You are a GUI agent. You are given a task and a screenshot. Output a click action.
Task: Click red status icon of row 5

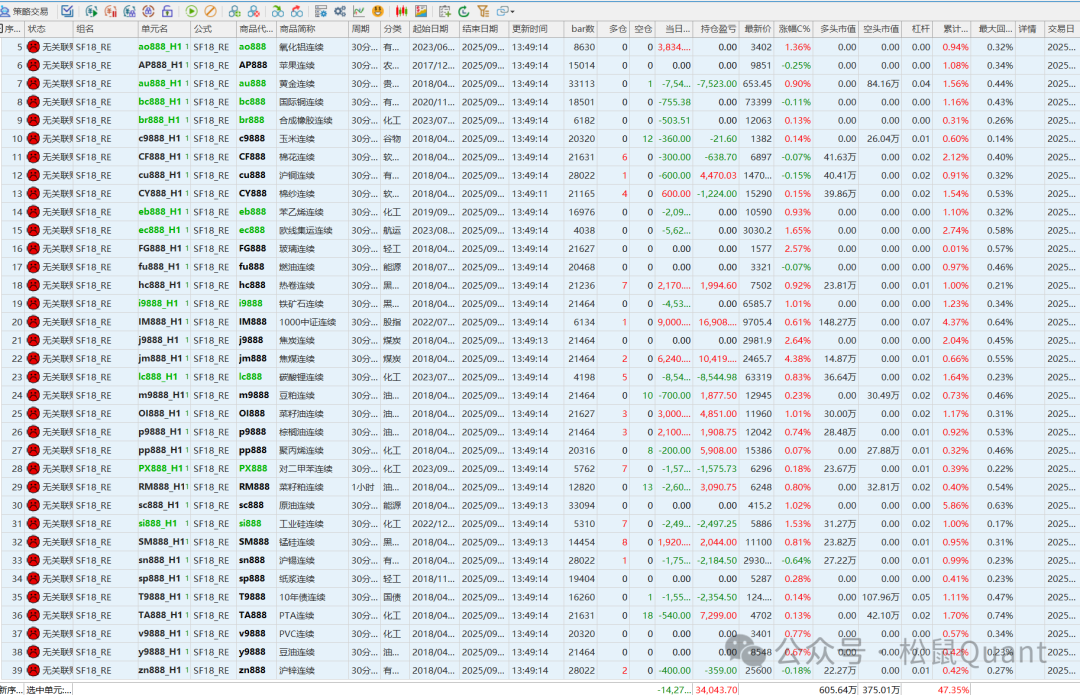coord(33,47)
